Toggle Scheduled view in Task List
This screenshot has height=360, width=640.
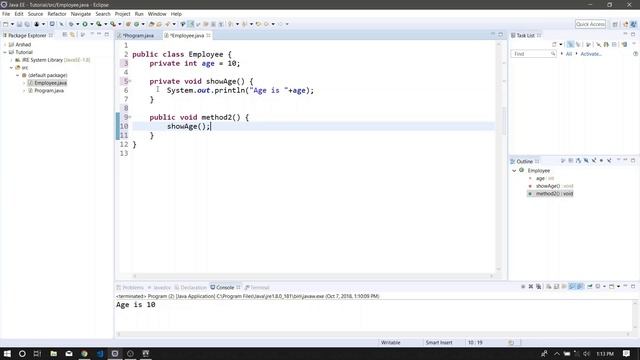(x=578, y=44)
